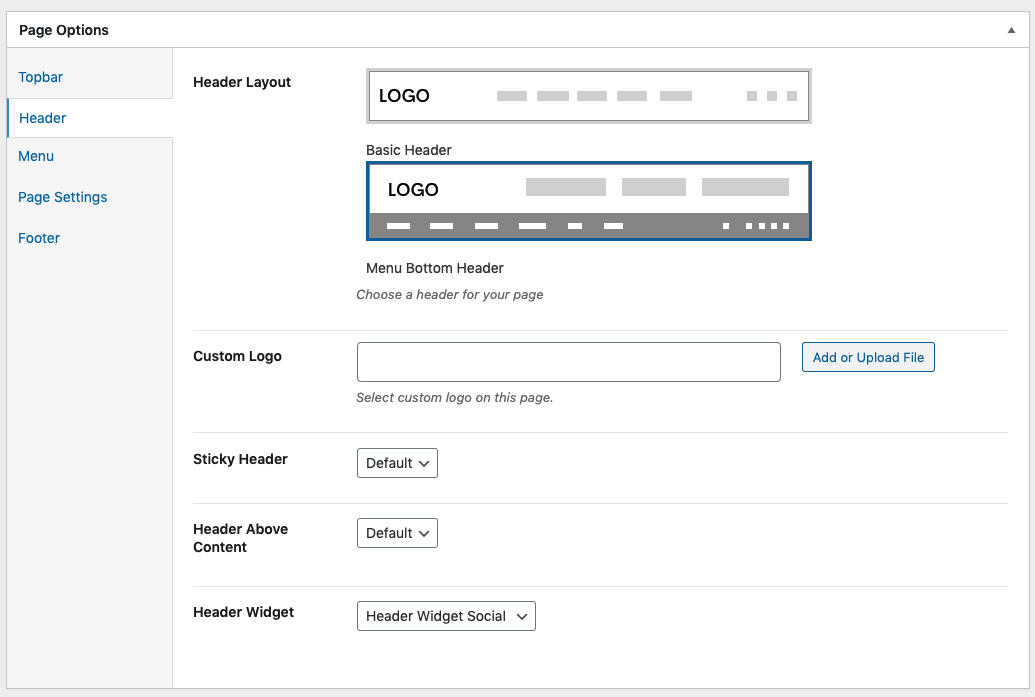The height and width of the screenshot is (697, 1035).
Task: Collapse the Page Options panel arrow
Action: (x=1011, y=30)
